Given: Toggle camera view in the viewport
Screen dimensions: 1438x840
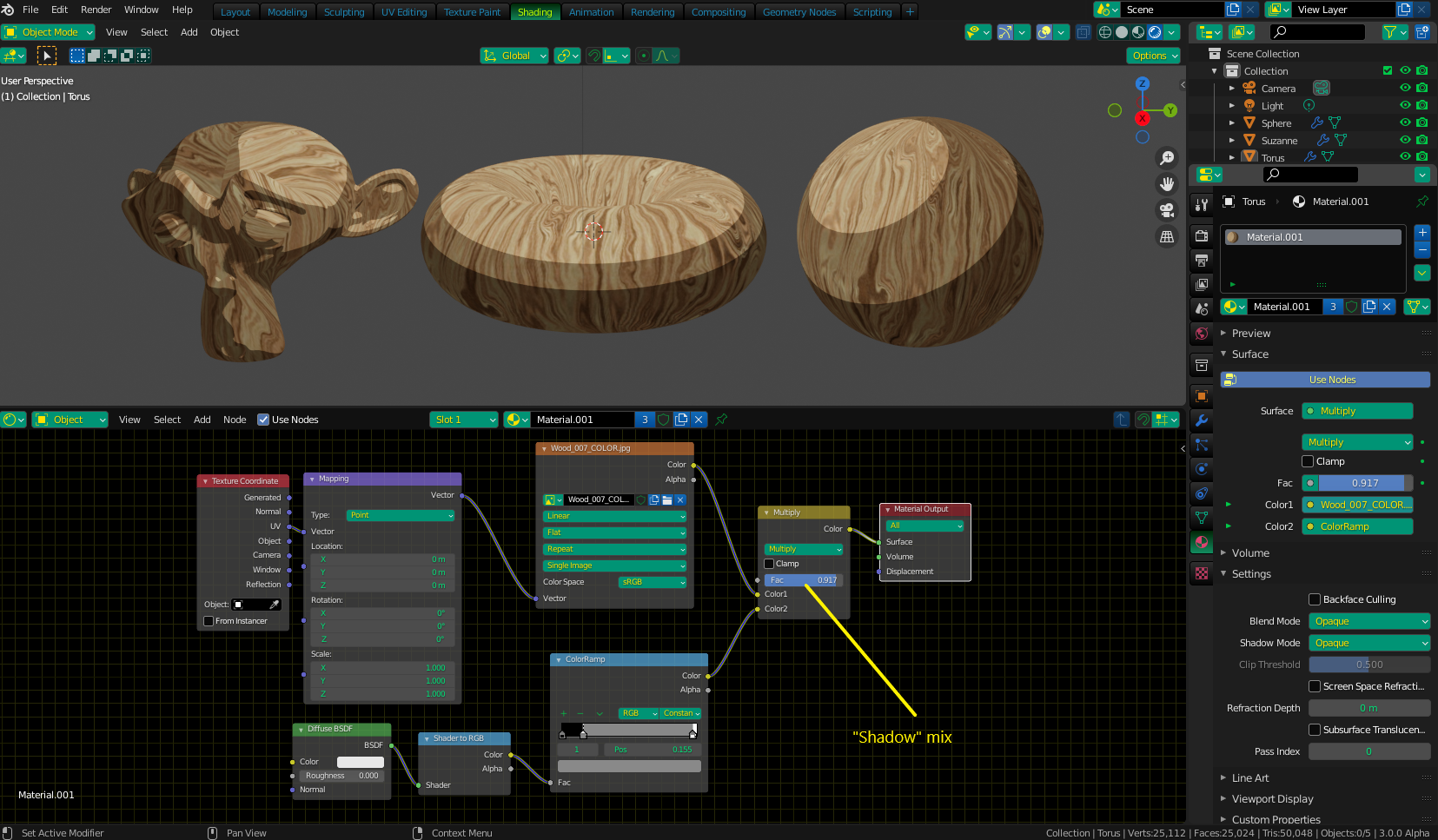Looking at the screenshot, I should [1167, 210].
